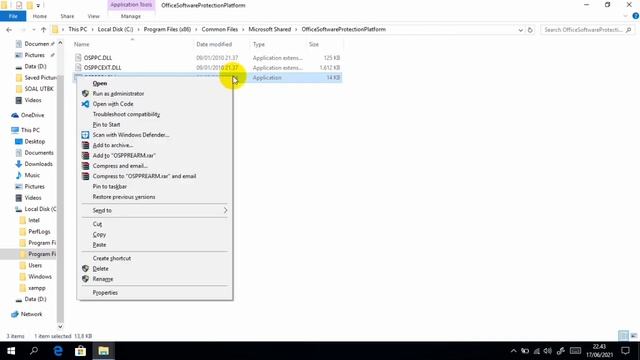This screenshot has width=640, height=360.
Task: Click Microsoft Shared breadcrumb
Action: point(270,29)
